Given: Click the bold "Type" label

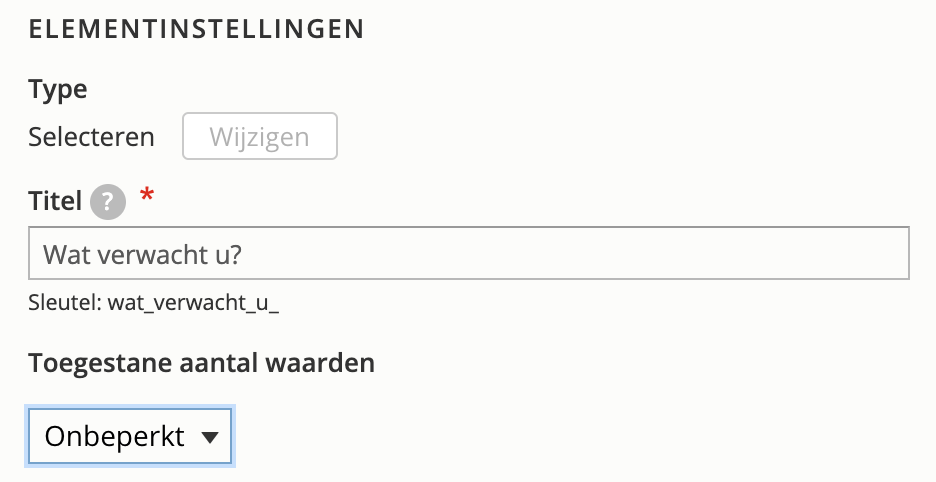Looking at the screenshot, I should 58,89.
